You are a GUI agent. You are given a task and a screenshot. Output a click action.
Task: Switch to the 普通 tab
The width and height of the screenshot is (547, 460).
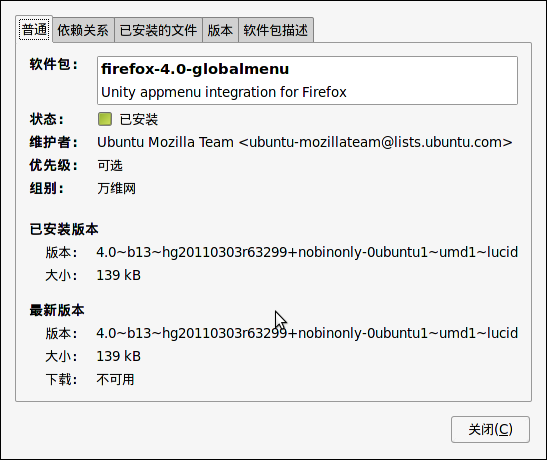(34, 29)
